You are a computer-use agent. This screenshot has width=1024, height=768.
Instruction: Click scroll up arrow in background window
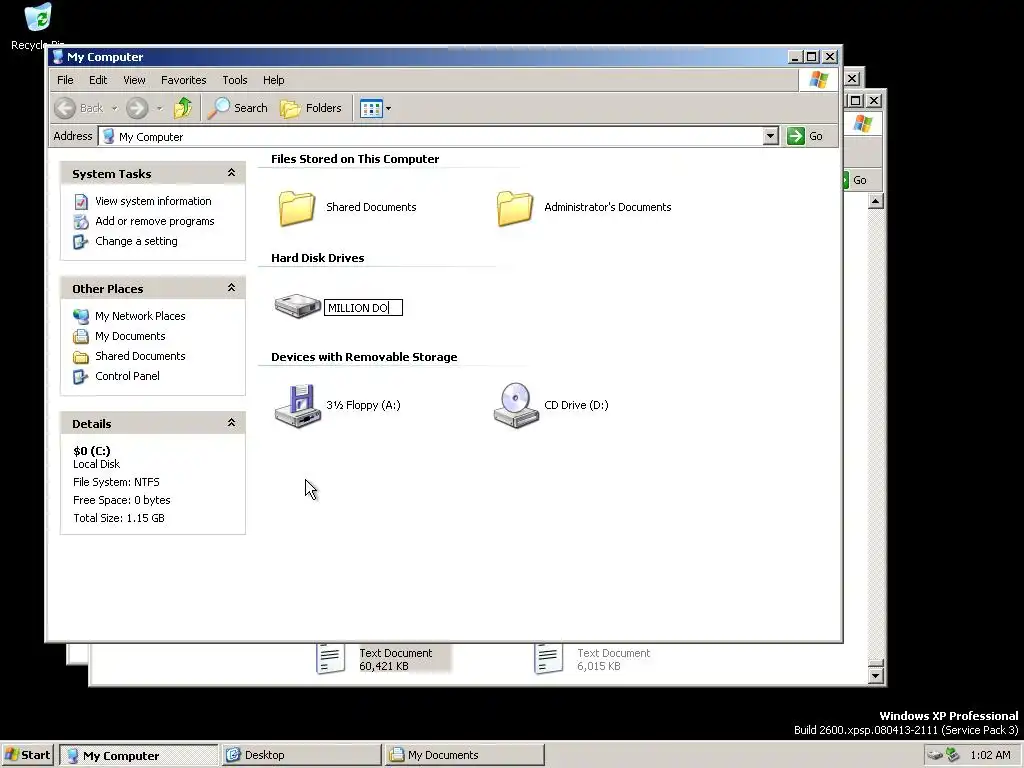click(876, 201)
